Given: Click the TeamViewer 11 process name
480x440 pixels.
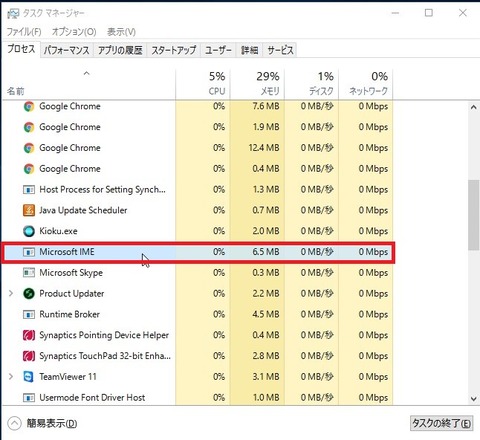Looking at the screenshot, I should 68,377.
